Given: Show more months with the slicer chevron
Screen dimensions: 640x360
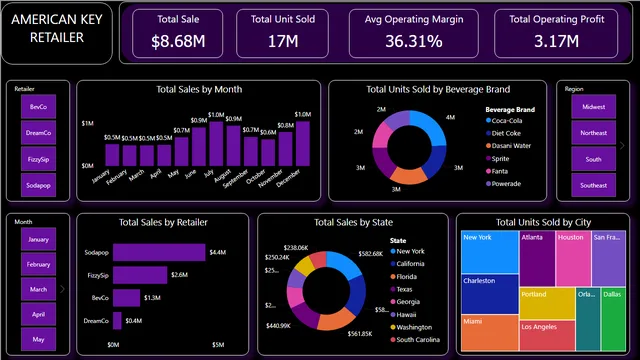Looking at the screenshot, I should [x=62, y=289].
